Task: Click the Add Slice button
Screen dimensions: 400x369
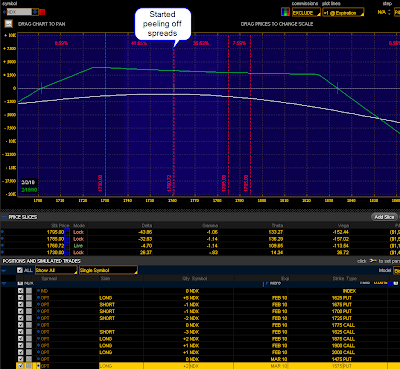Action: point(384,217)
